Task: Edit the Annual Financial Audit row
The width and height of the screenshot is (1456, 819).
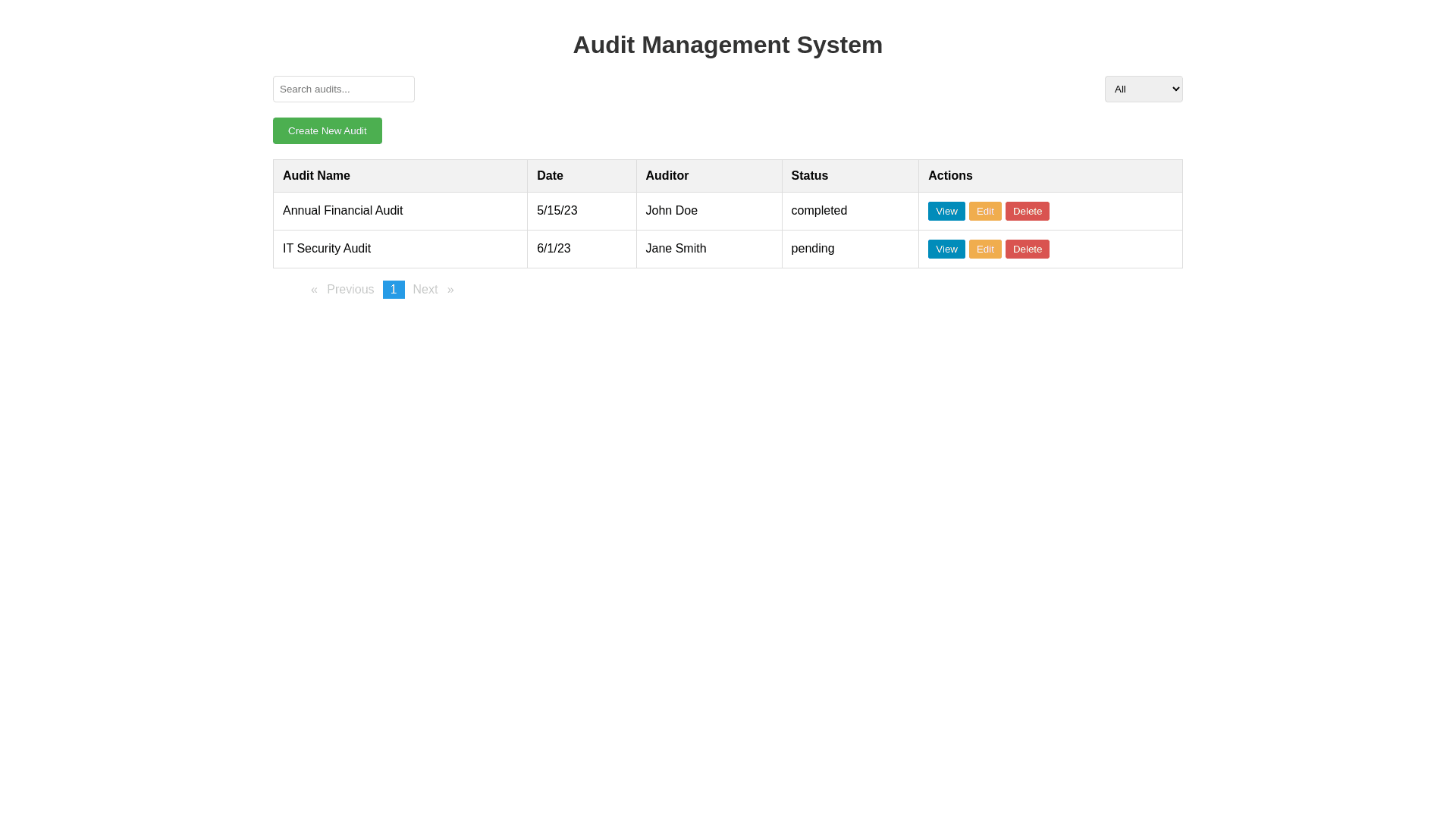Action: 984,211
